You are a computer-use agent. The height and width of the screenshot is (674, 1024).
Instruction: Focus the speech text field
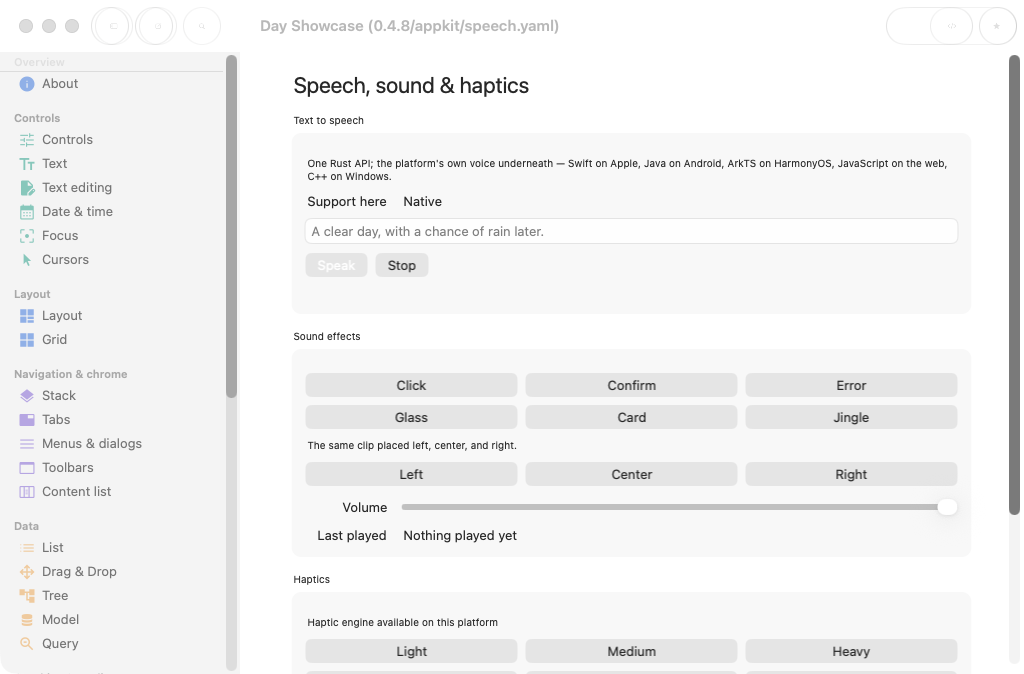[x=632, y=231]
